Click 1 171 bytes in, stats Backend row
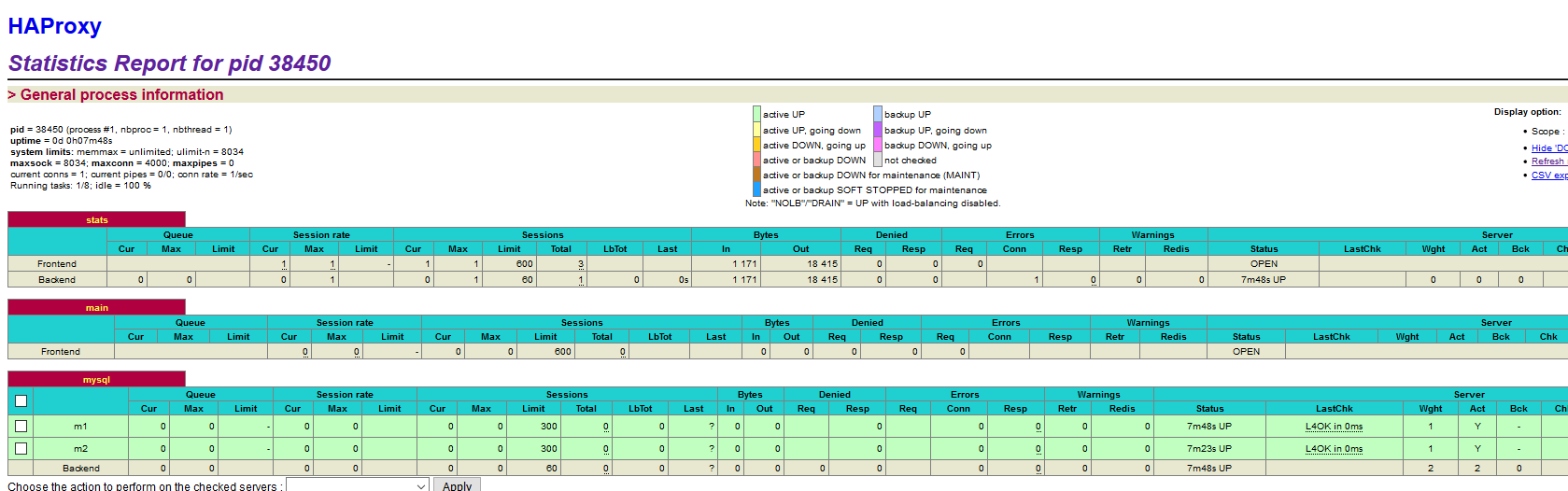 [743, 279]
